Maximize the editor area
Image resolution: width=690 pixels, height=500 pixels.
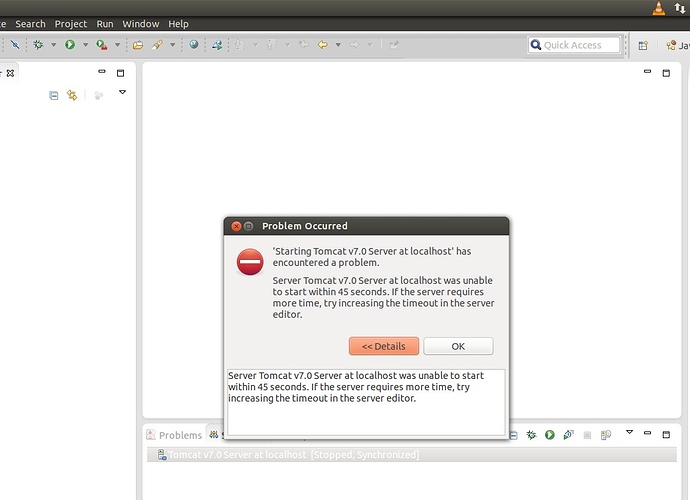pos(666,73)
